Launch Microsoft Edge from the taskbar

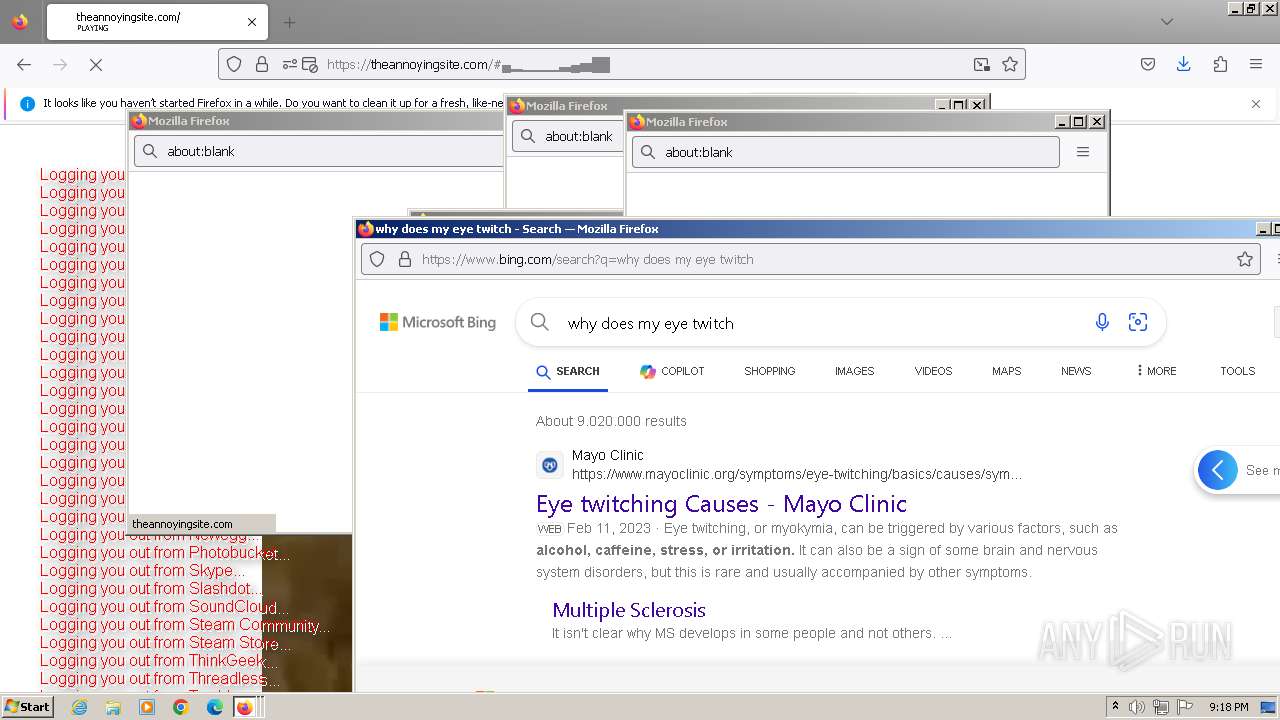coord(215,707)
